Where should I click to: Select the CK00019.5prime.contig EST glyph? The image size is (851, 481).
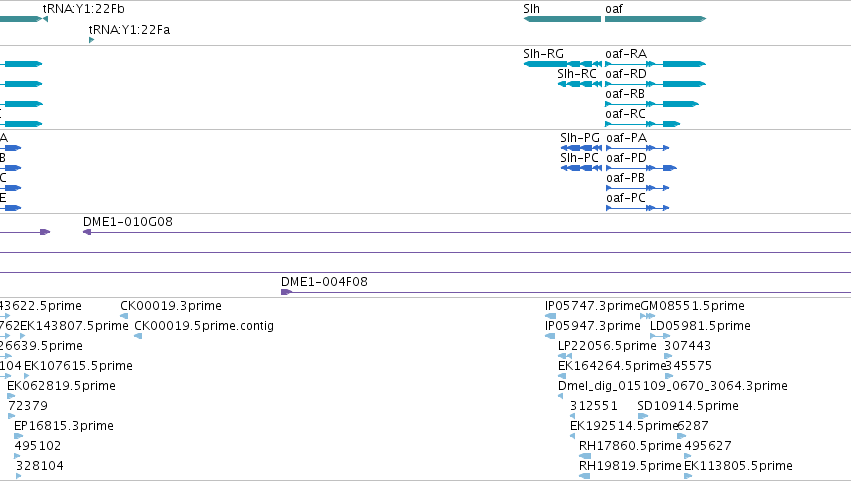138,336
